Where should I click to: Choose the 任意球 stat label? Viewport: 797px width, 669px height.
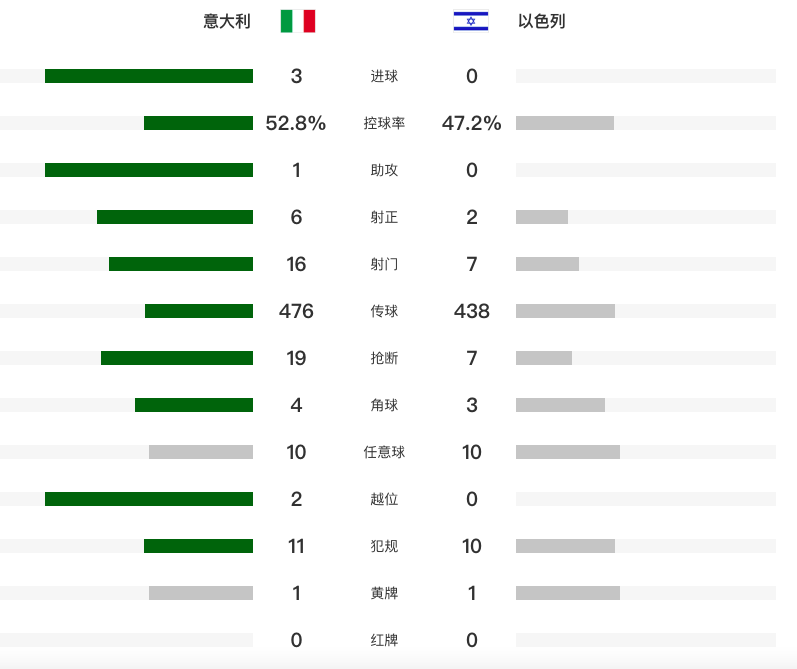(x=384, y=452)
